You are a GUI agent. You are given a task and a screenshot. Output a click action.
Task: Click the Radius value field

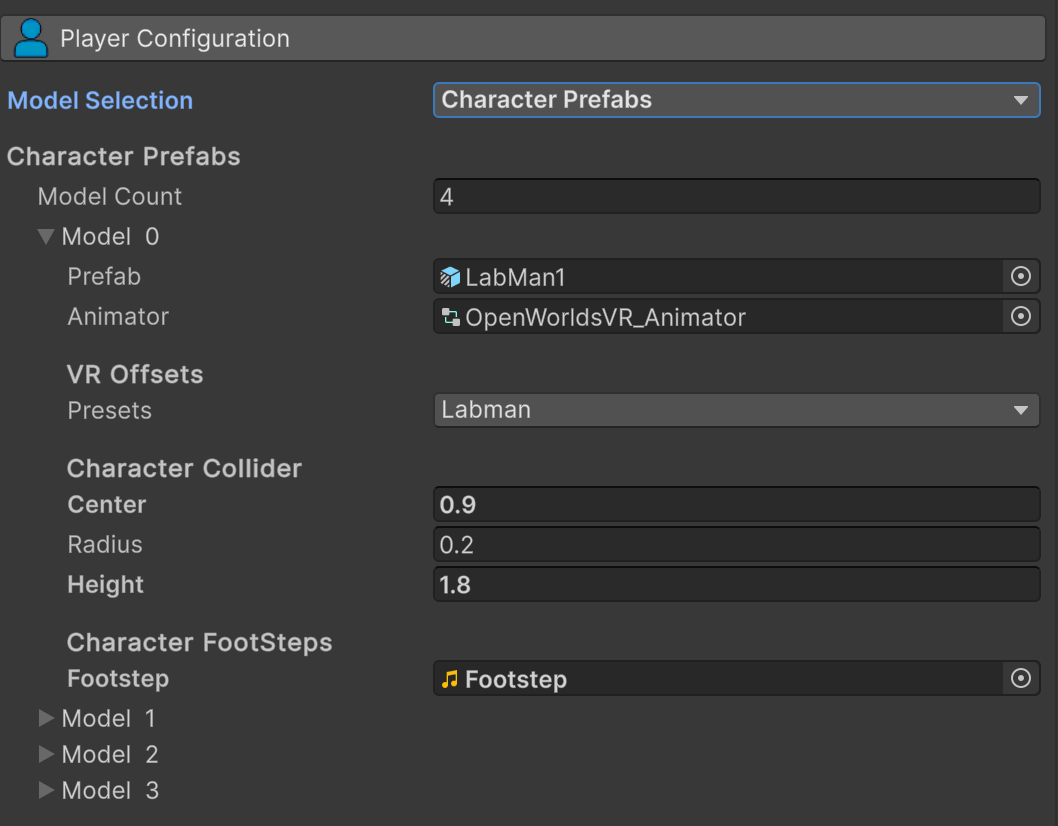pos(736,545)
